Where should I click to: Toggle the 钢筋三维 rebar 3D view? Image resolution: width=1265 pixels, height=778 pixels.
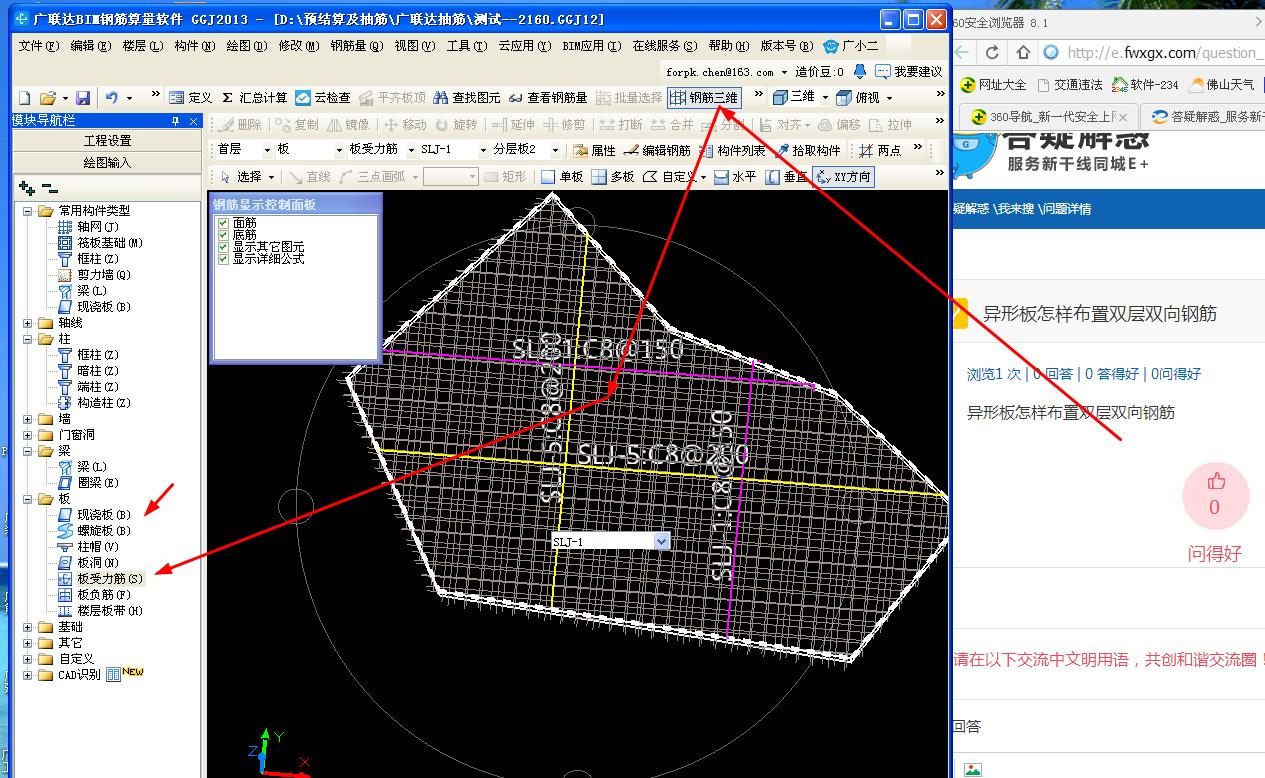coord(704,97)
